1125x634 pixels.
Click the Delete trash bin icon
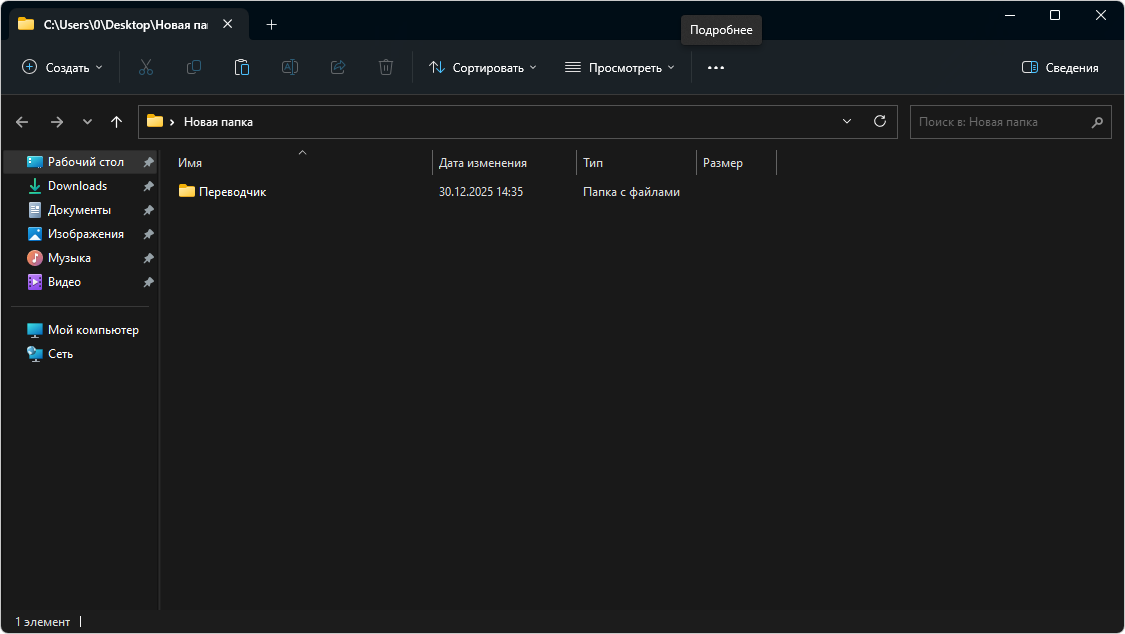click(386, 67)
